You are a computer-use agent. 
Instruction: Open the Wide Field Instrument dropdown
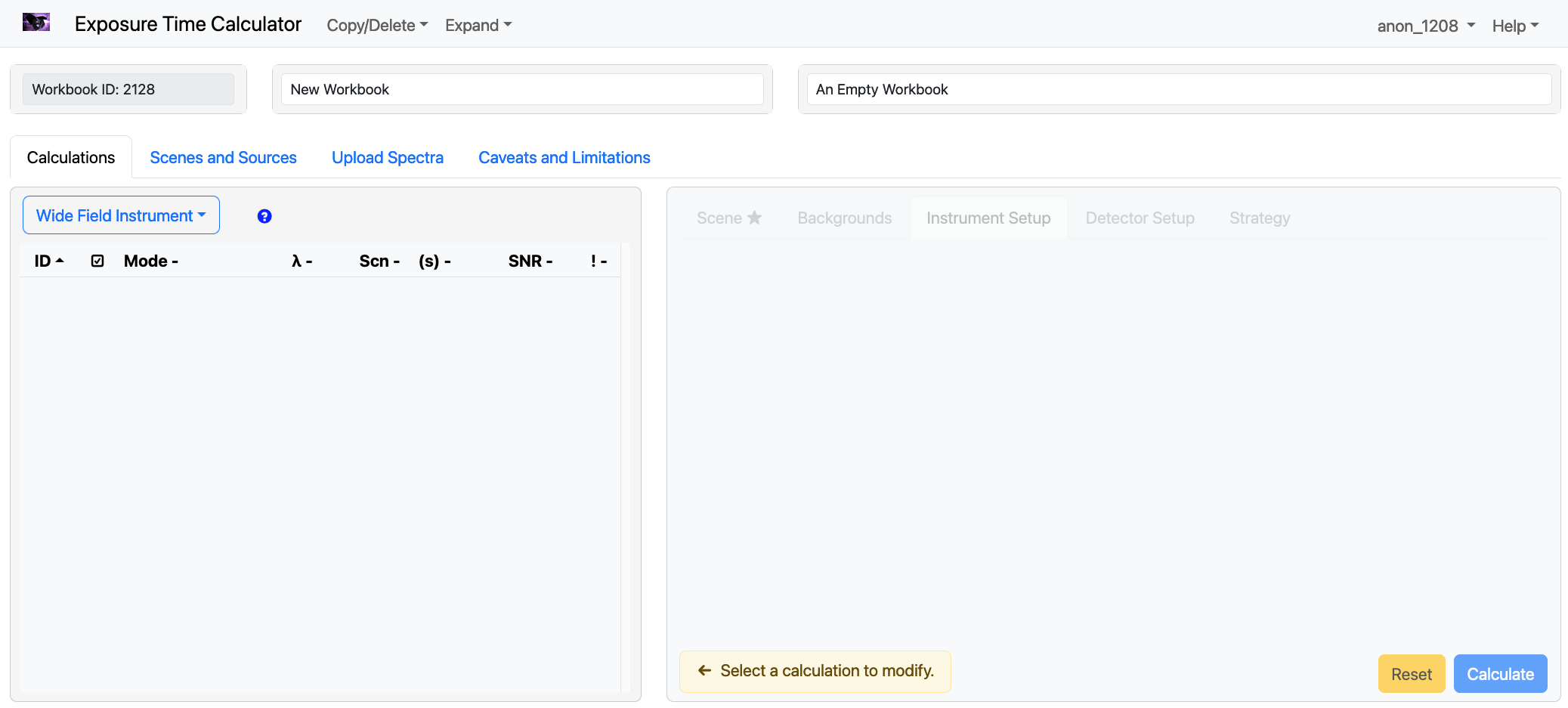[121, 216]
